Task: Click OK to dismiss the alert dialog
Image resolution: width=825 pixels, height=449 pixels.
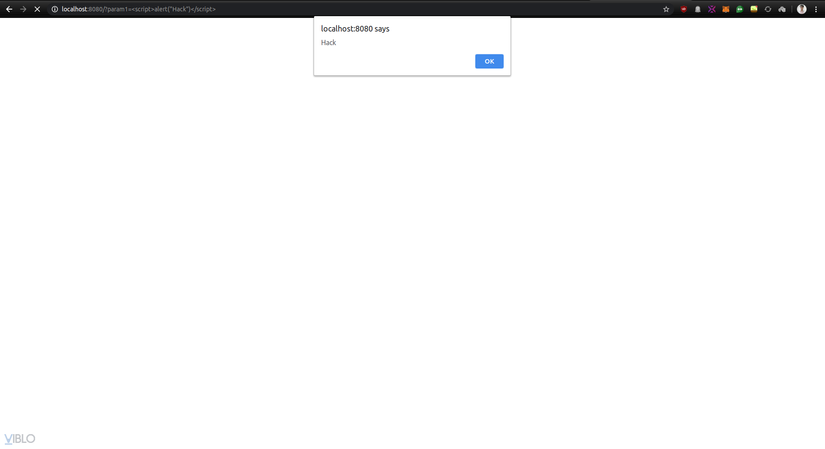Action: 489,62
